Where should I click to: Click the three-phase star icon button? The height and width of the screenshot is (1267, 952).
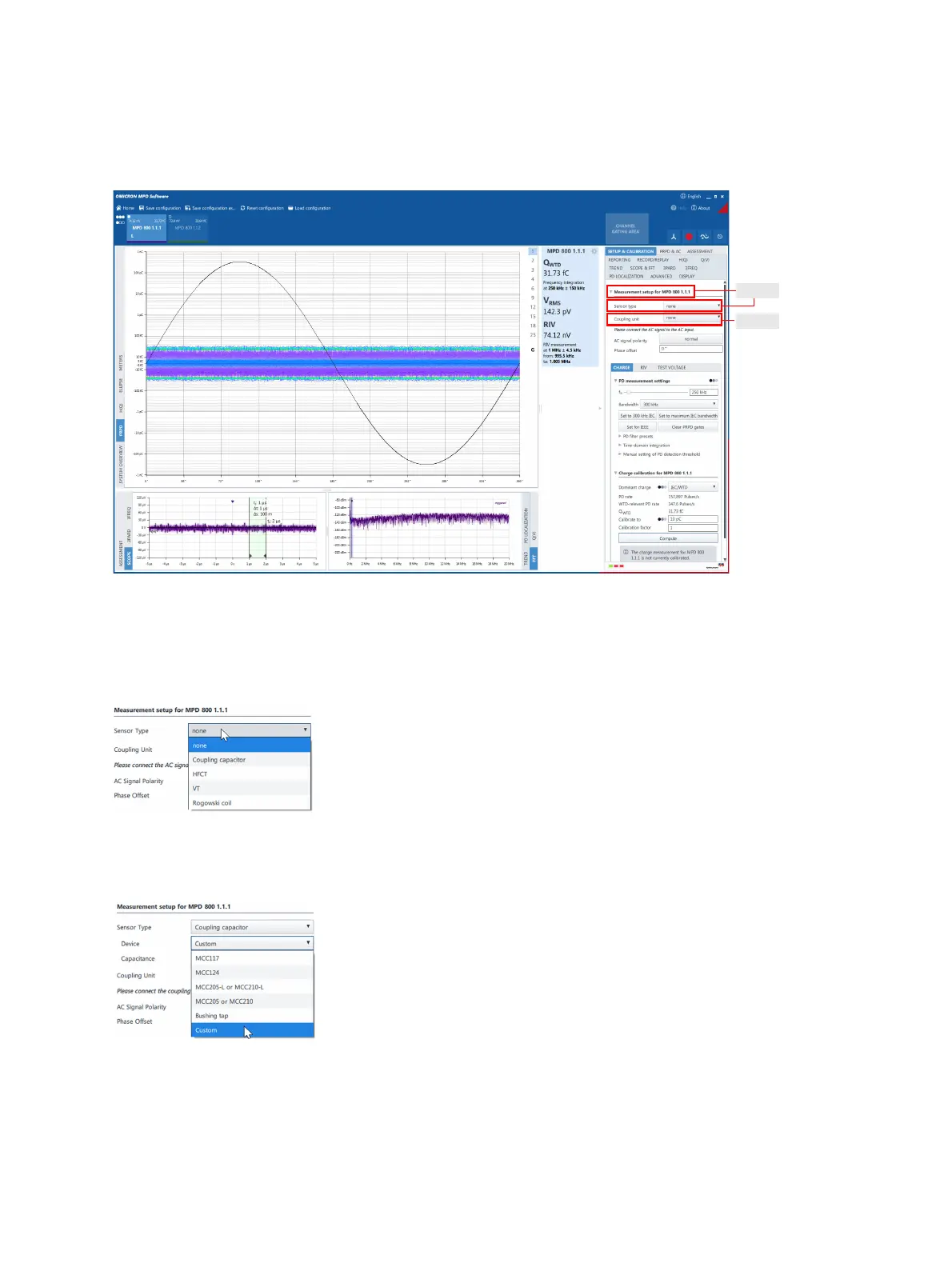tap(674, 237)
